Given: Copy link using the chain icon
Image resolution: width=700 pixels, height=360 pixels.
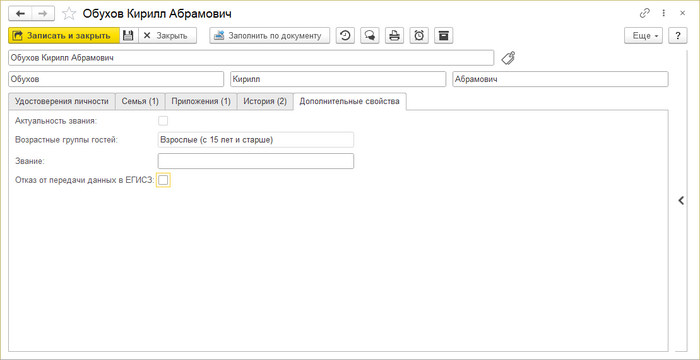Looking at the screenshot, I should click(645, 13).
